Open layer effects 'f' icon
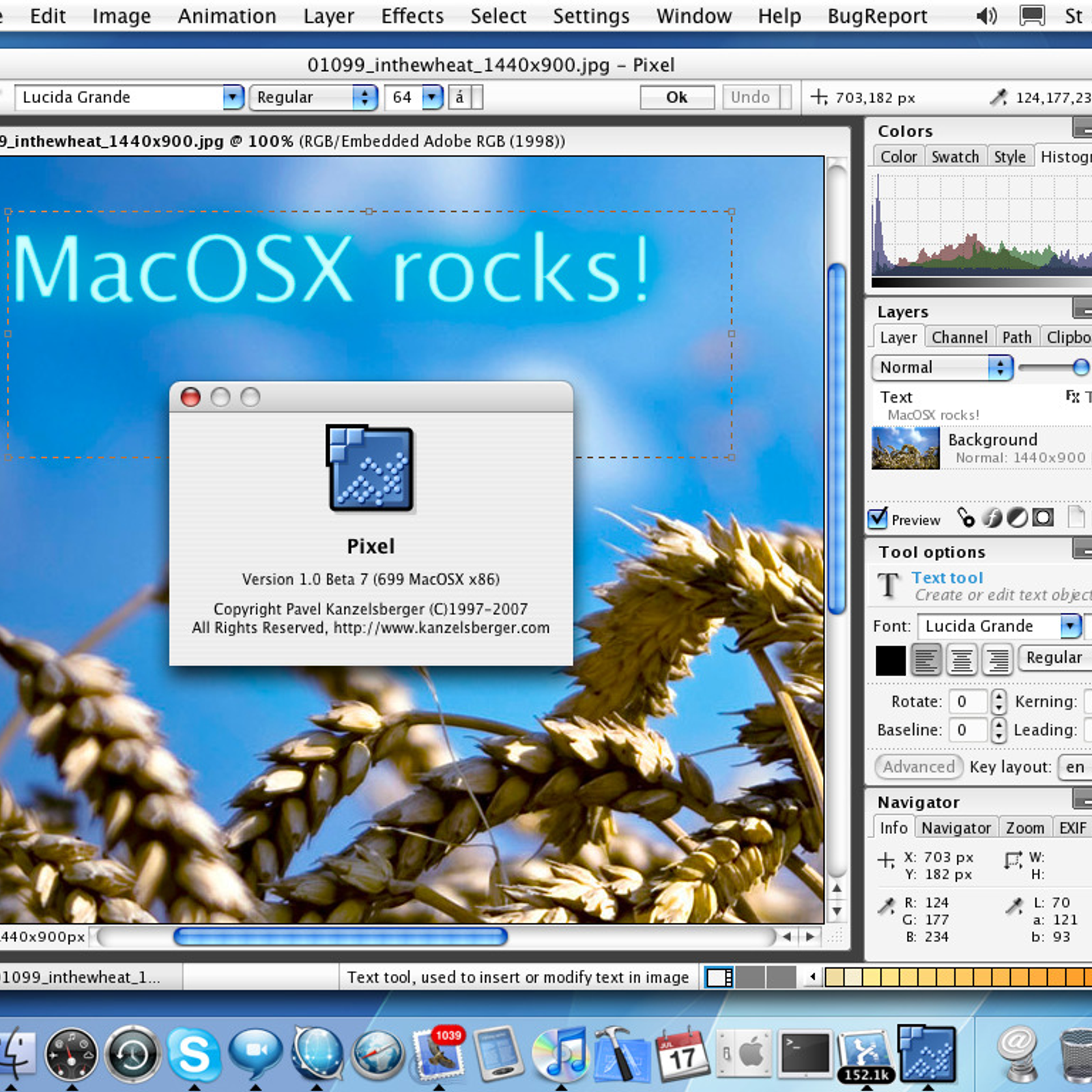The height and width of the screenshot is (1092, 1092). 992,518
